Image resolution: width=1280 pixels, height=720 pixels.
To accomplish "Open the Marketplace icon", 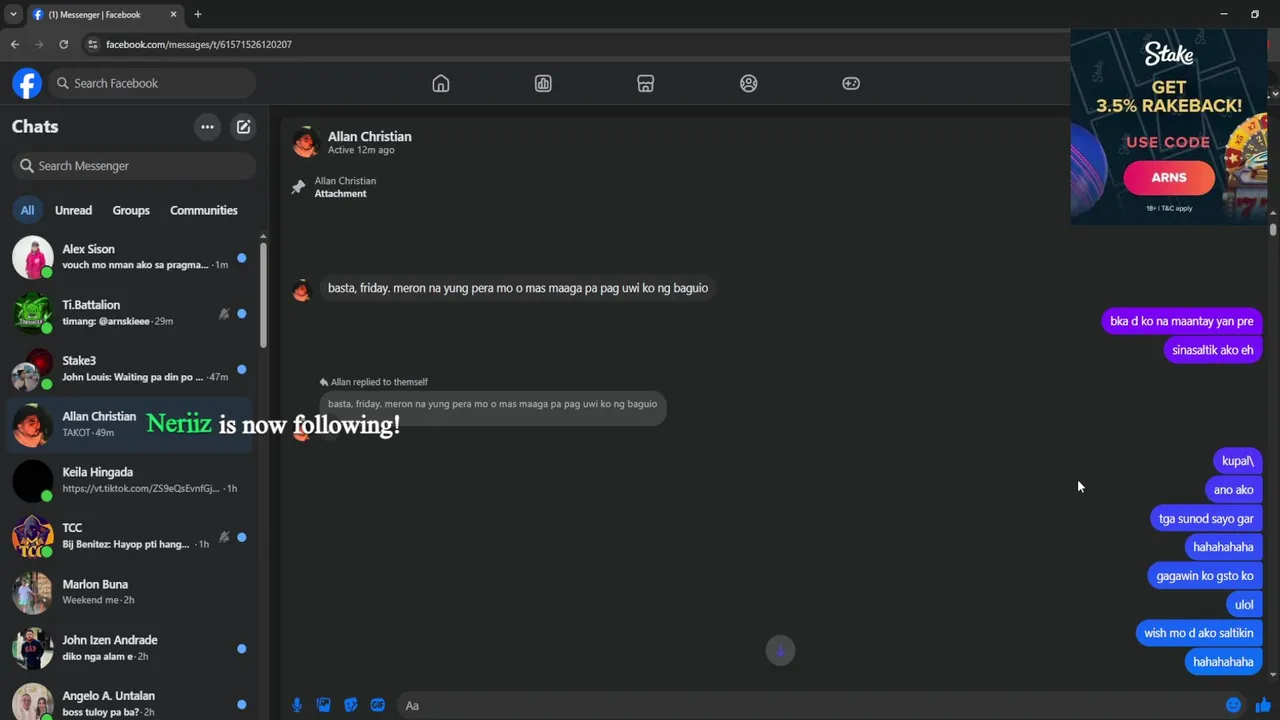I will point(646,83).
